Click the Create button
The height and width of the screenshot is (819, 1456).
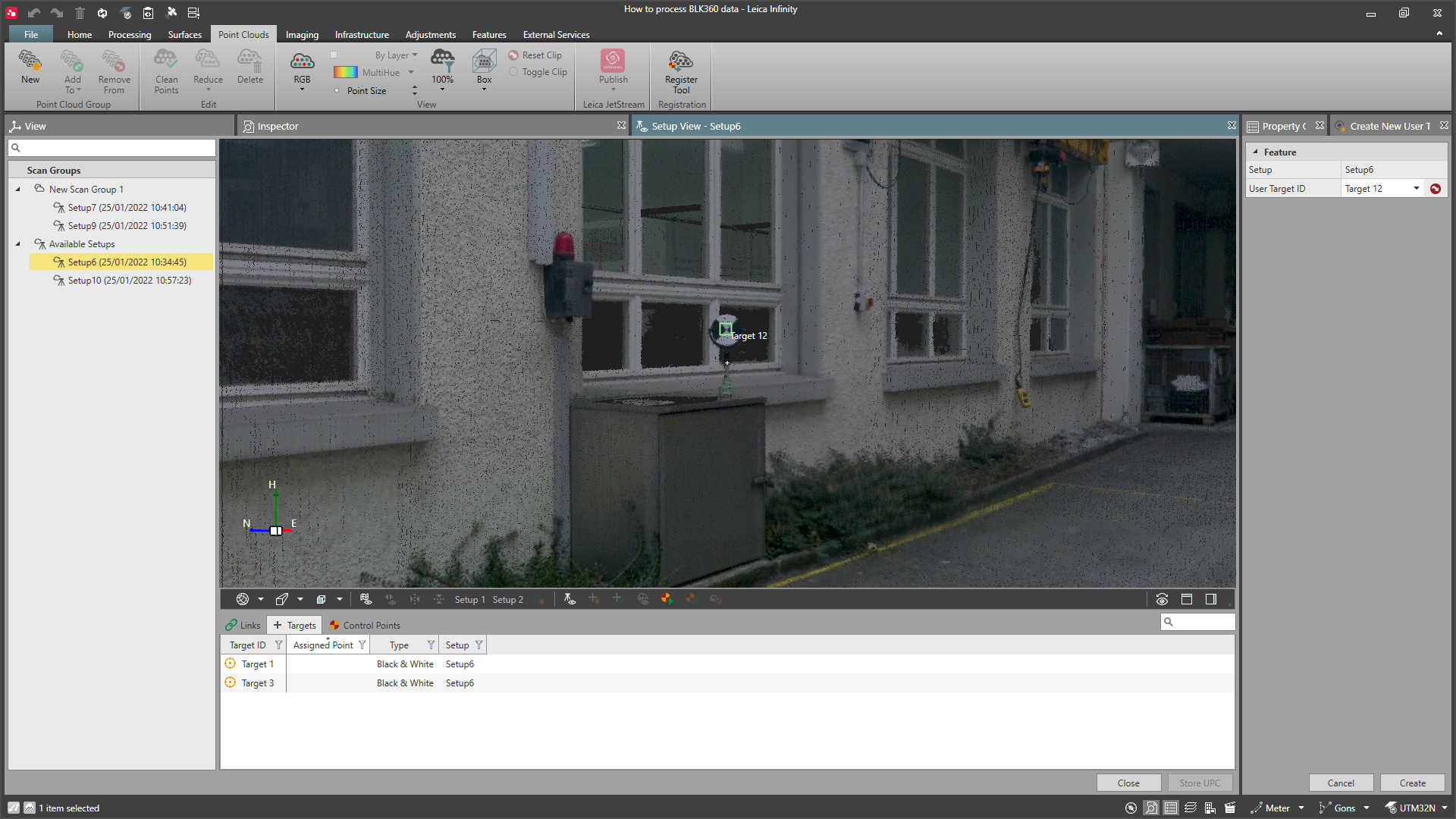(1412, 783)
